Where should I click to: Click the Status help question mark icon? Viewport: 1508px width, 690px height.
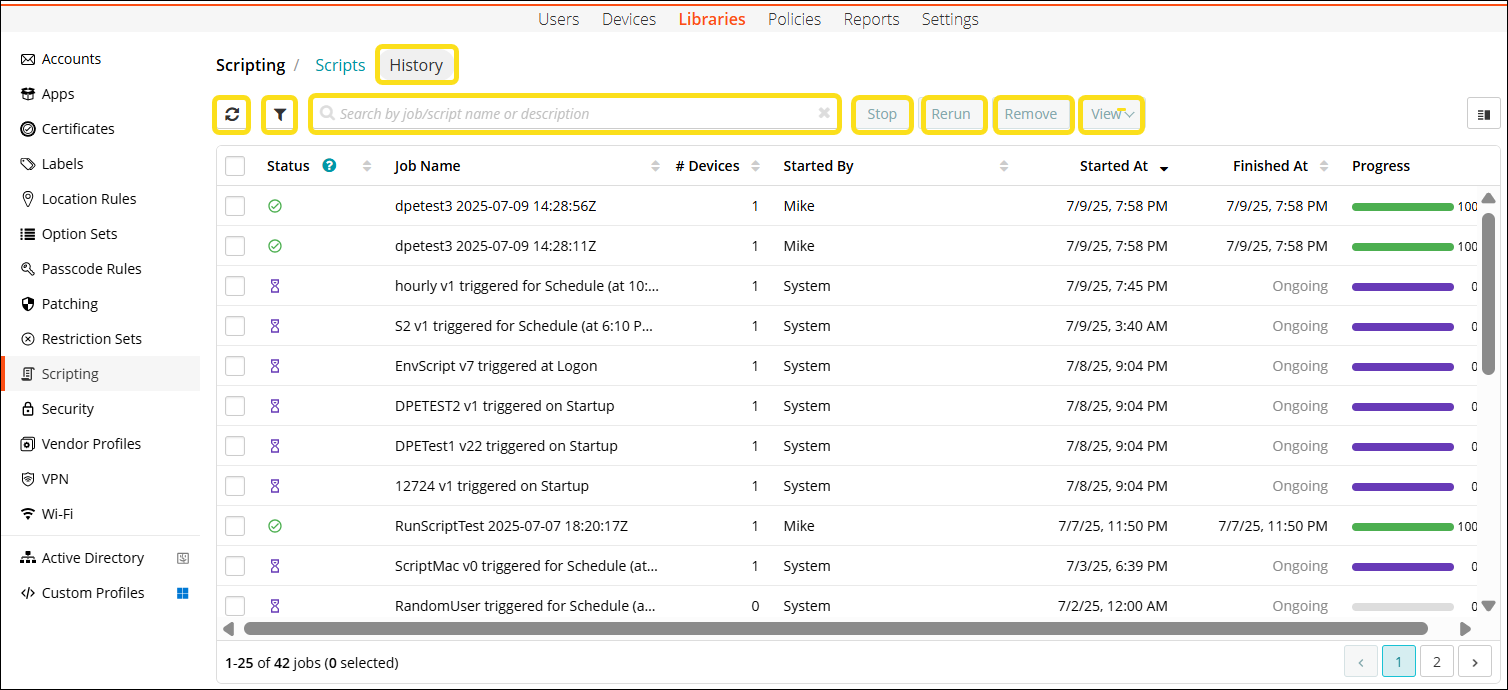[329, 166]
